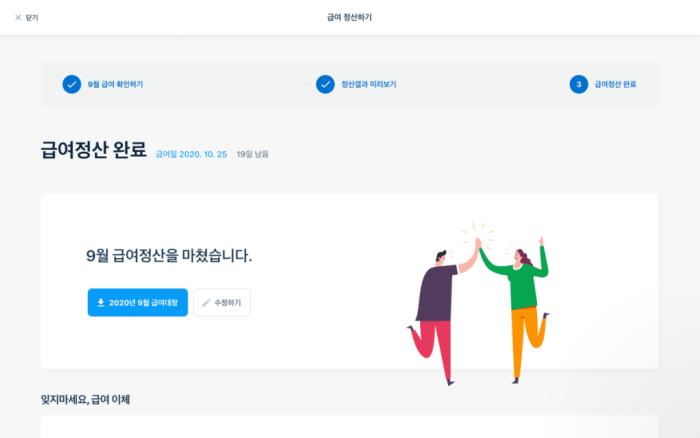Click the 9월 급여정산을 마쳤습니다. message
700x438 pixels.
click(169, 255)
